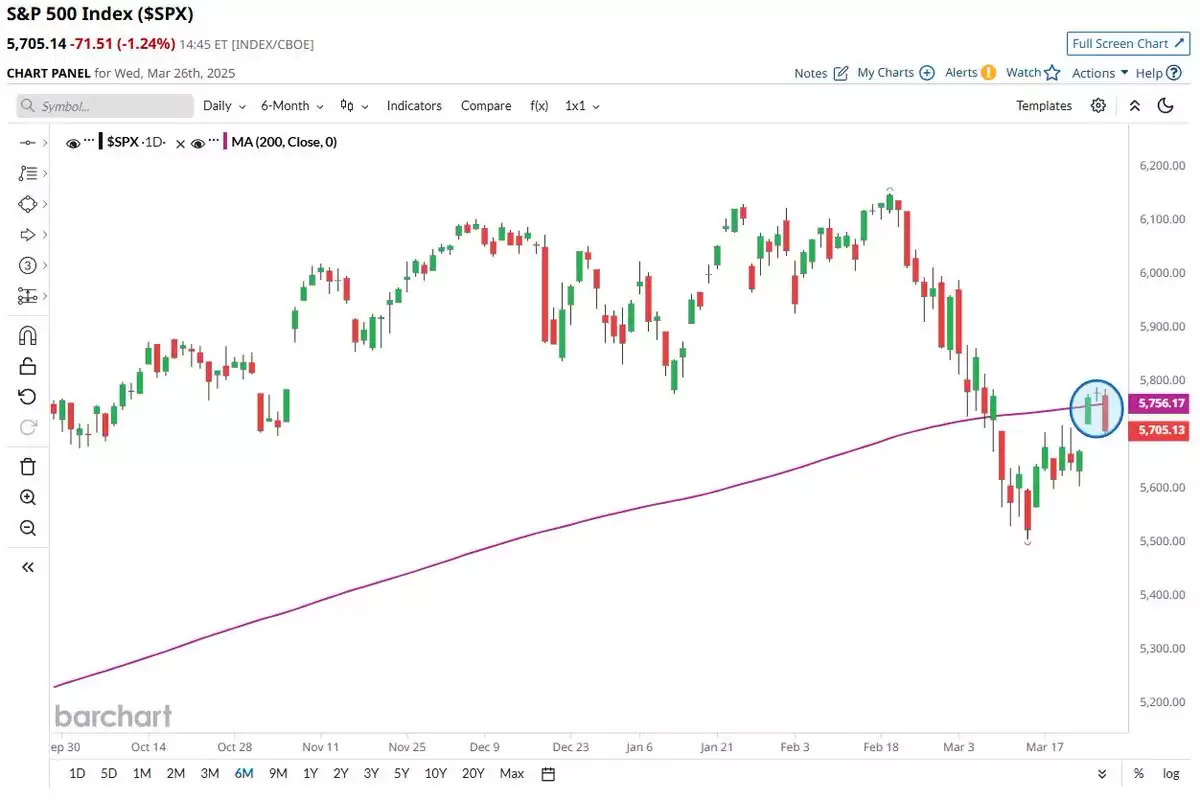
Task: Open the 6-Month period dropdown
Action: pyautogui.click(x=292, y=106)
